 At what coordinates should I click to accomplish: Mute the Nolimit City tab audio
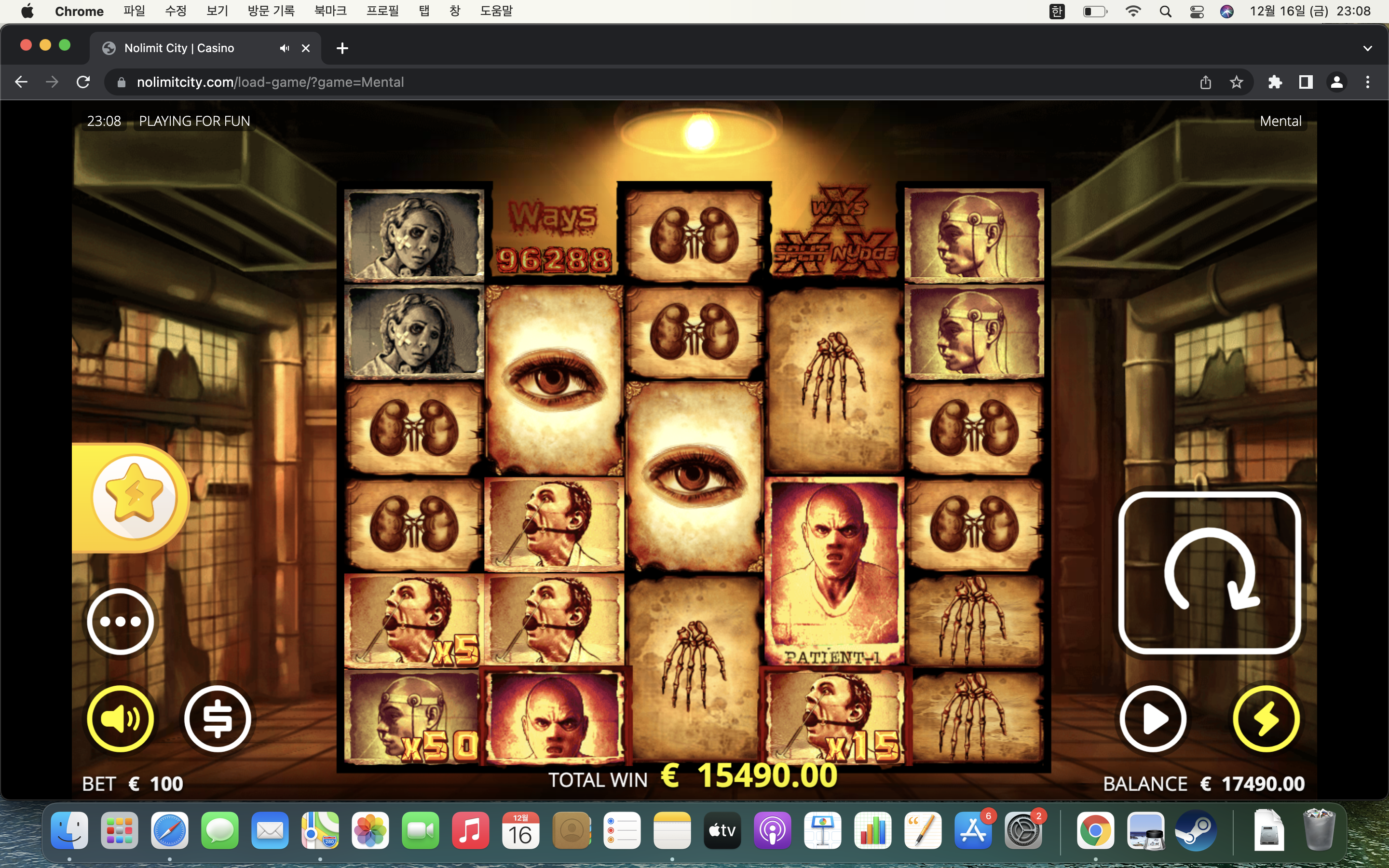(284, 48)
